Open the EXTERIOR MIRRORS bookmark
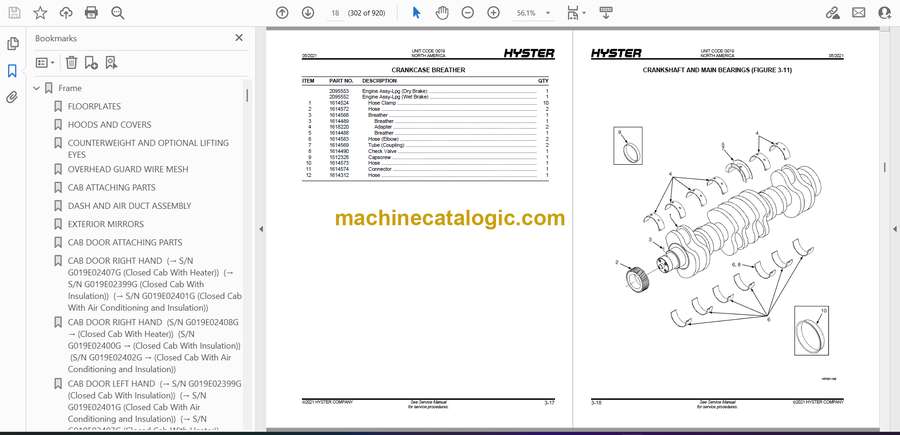900x435 pixels. [106, 224]
